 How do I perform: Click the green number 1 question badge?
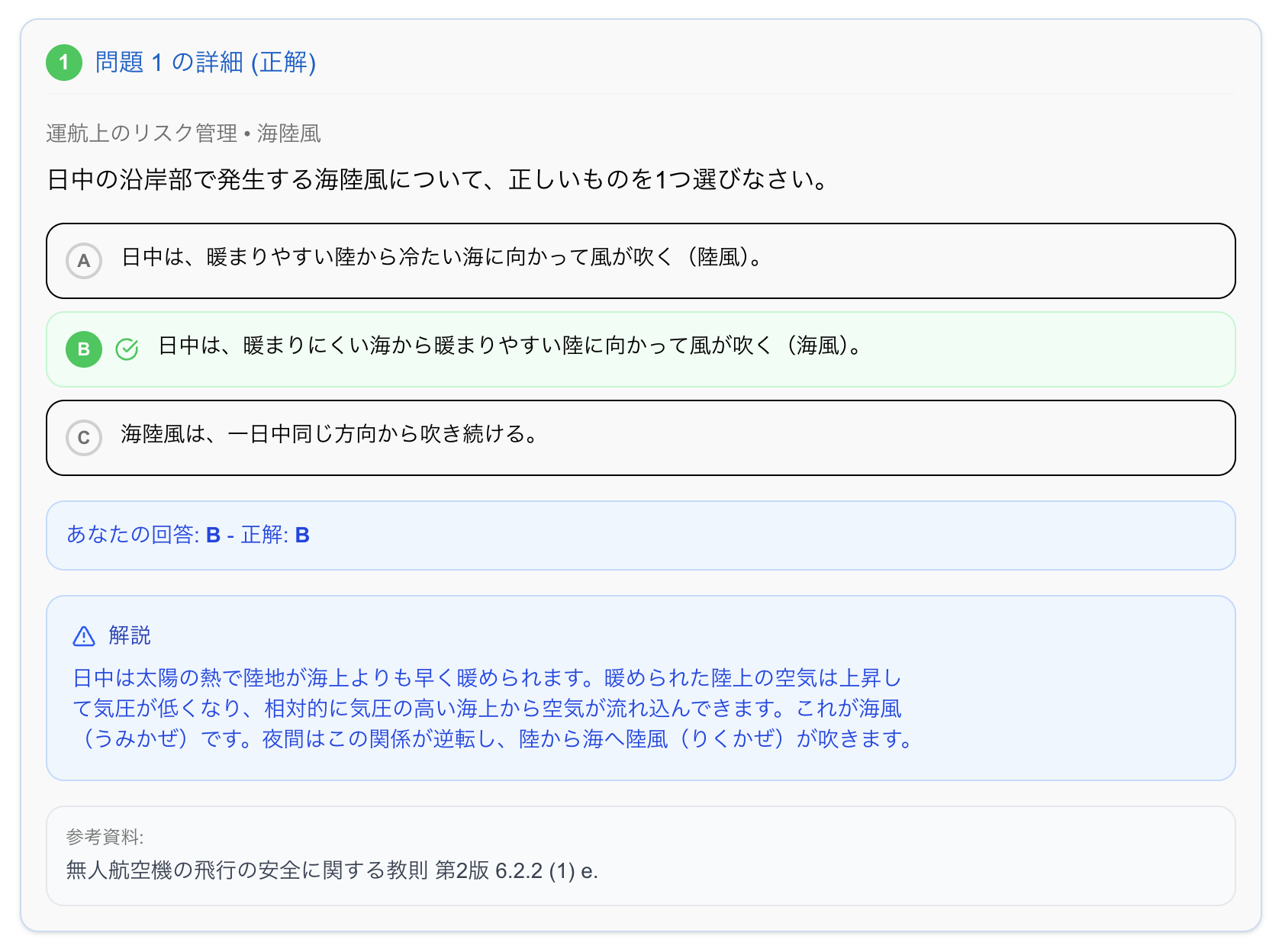pyautogui.click(x=64, y=63)
